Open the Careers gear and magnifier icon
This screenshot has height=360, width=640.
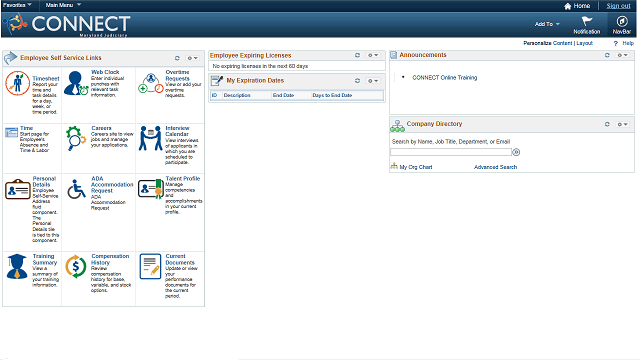76,138
